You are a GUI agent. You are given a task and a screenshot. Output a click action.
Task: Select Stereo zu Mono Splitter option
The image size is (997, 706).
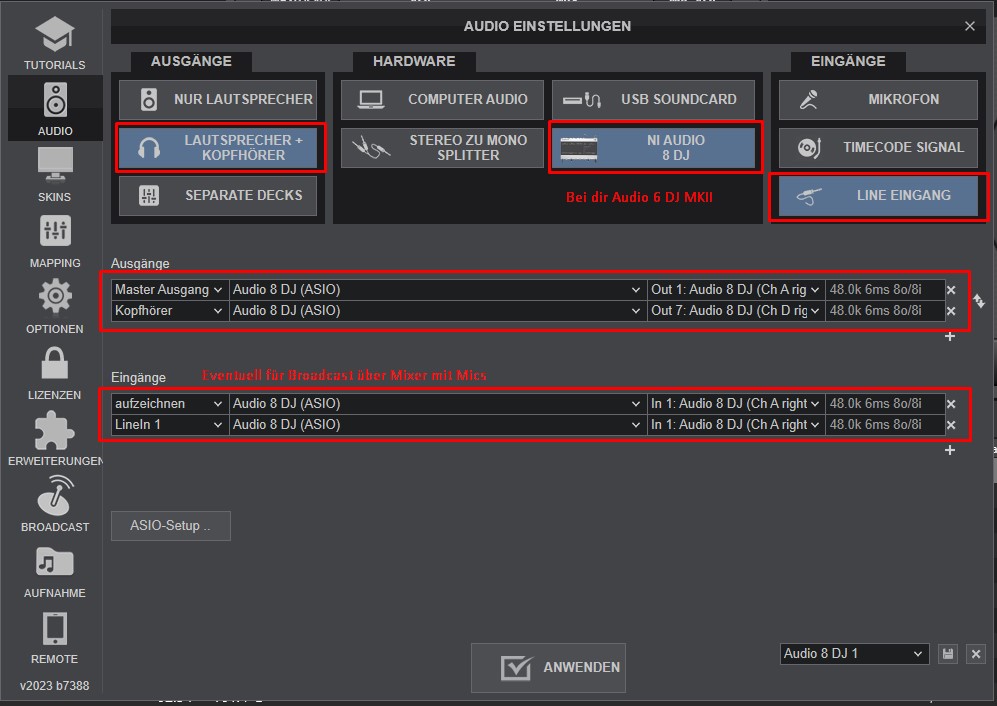point(442,148)
